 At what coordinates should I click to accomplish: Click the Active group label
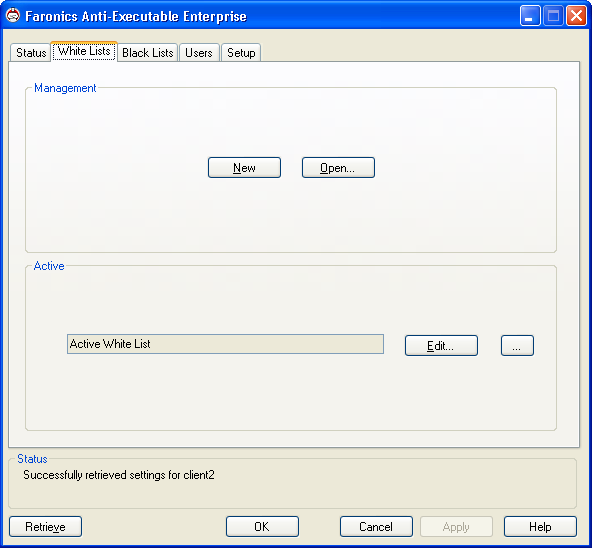49,266
